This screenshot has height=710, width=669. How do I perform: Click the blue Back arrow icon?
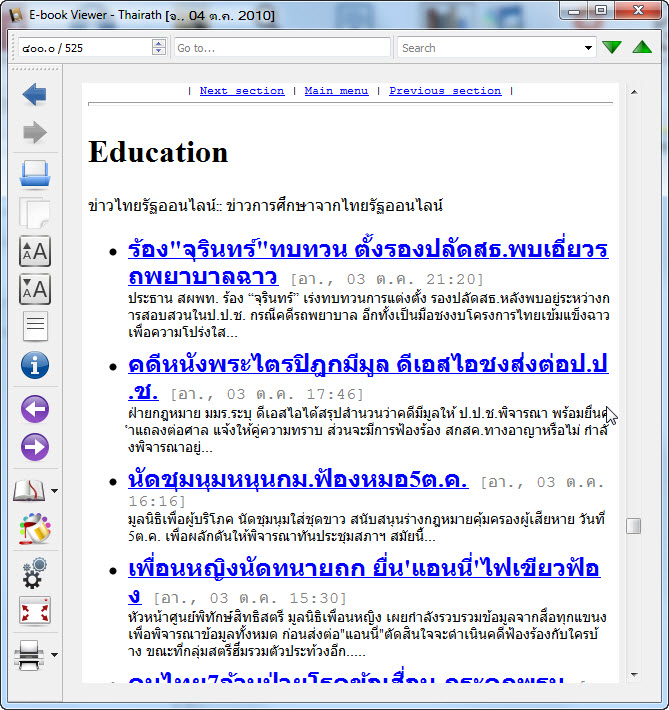tap(34, 95)
